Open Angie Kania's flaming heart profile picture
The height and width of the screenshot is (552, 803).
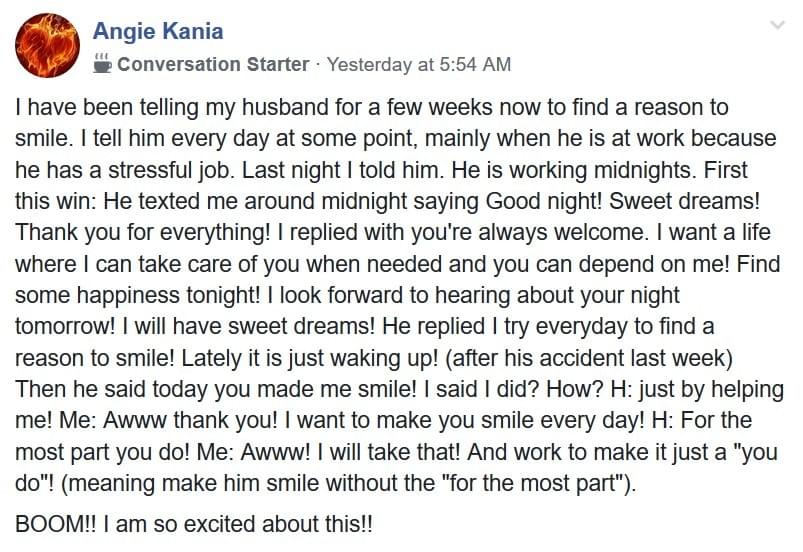(47, 45)
